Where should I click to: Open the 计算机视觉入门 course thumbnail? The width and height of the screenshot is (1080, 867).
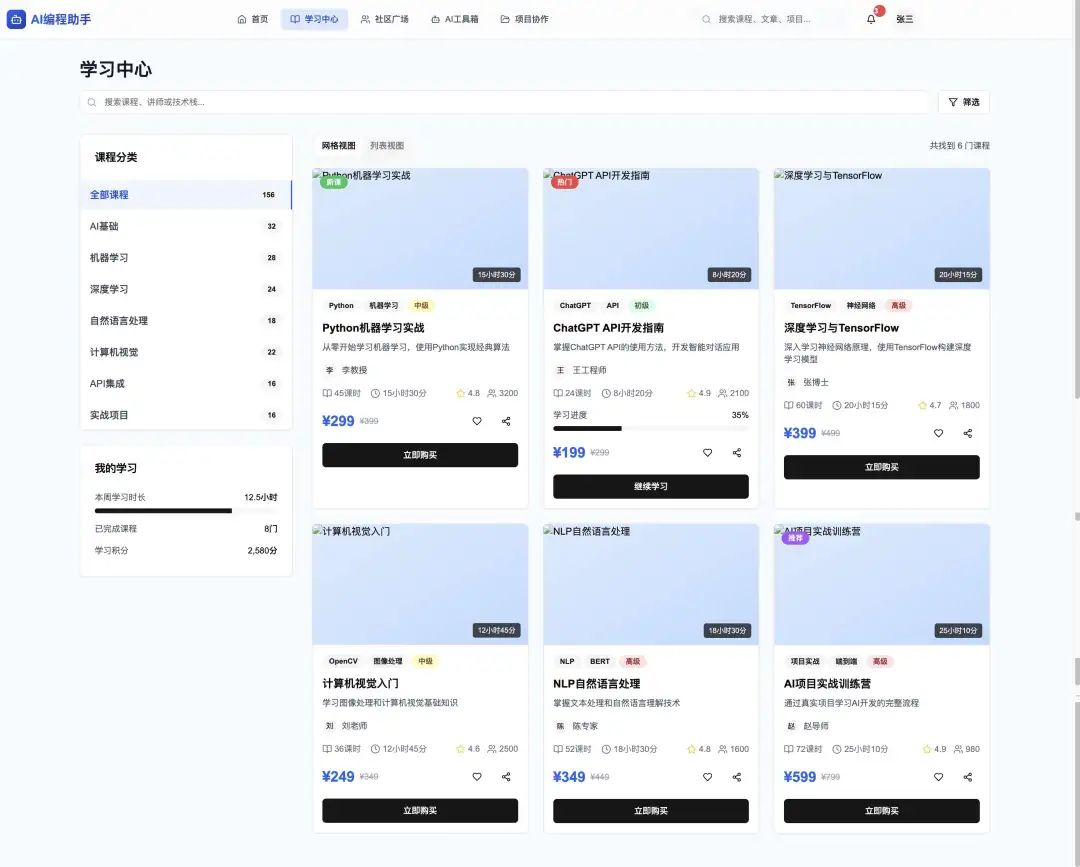(420, 585)
